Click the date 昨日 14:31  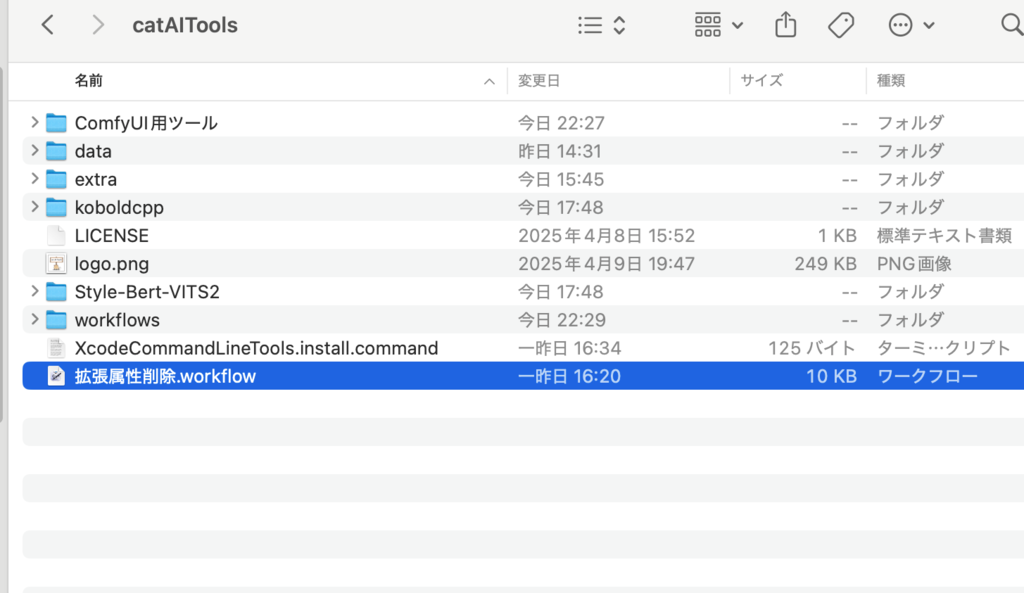560,151
